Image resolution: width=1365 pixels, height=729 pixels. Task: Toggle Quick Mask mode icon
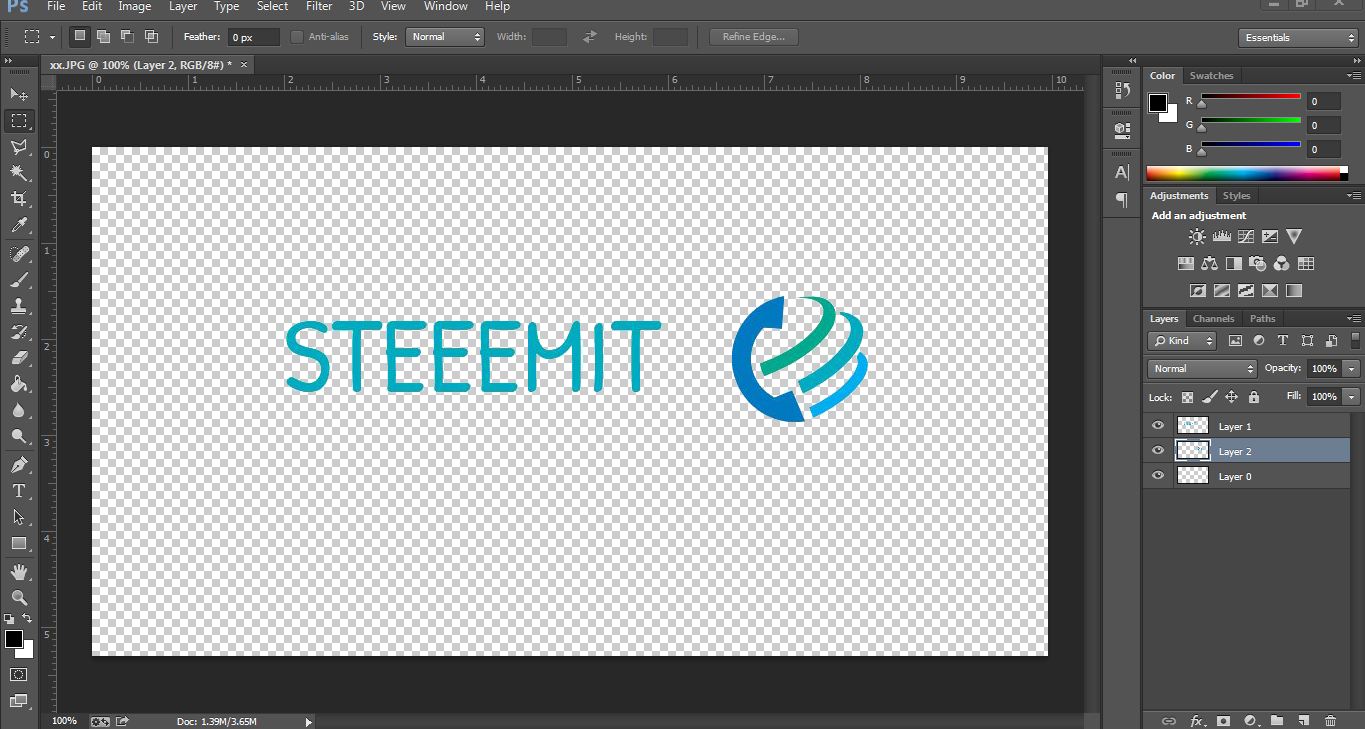[18, 675]
